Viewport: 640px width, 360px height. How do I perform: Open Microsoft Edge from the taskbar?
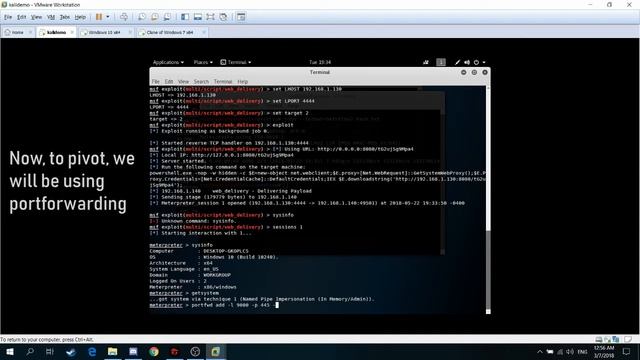pyautogui.click(x=92, y=351)
